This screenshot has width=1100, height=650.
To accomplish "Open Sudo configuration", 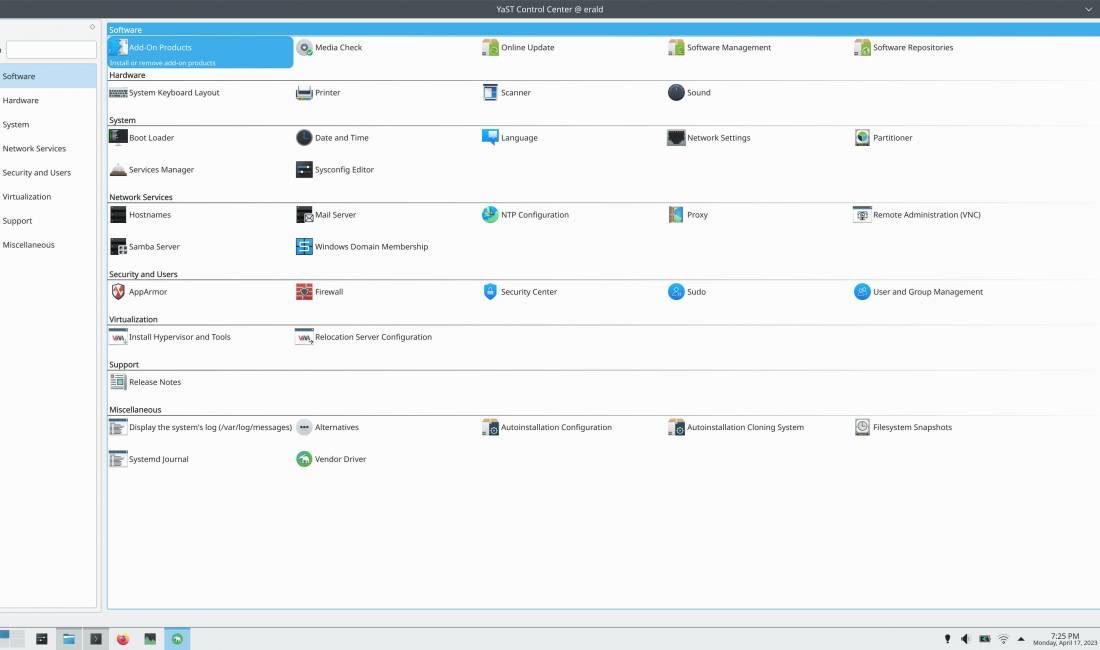I will 688,292.
